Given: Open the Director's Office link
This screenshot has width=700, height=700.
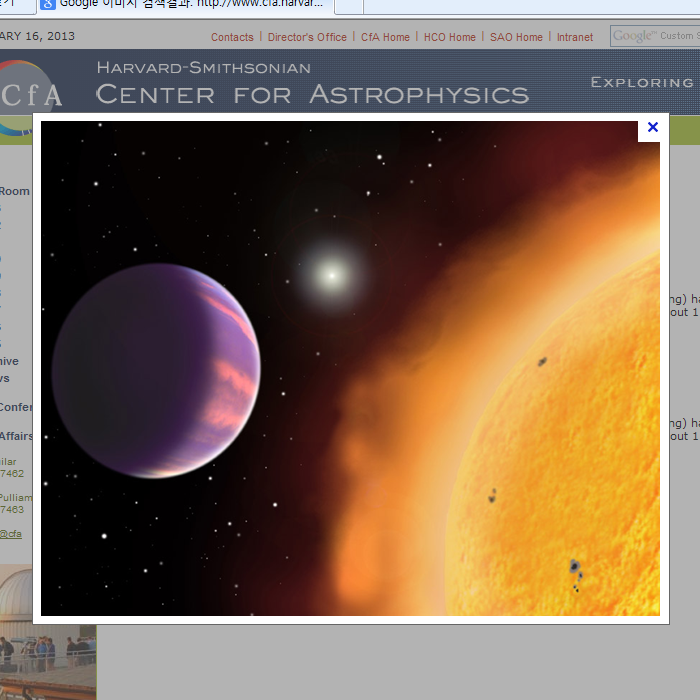Looking at the screenshot, I should pos(307,37).
